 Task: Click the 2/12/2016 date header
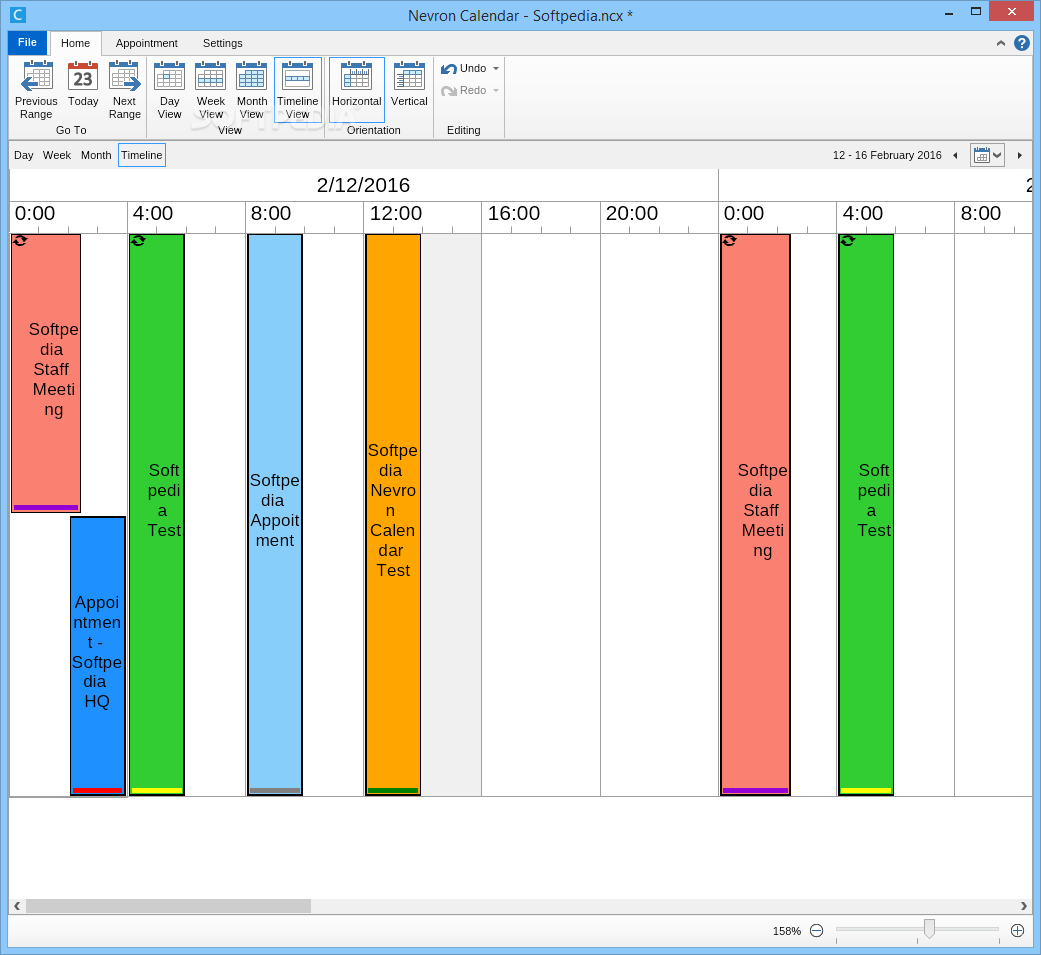pyautogui.click(x=363, y=185)
